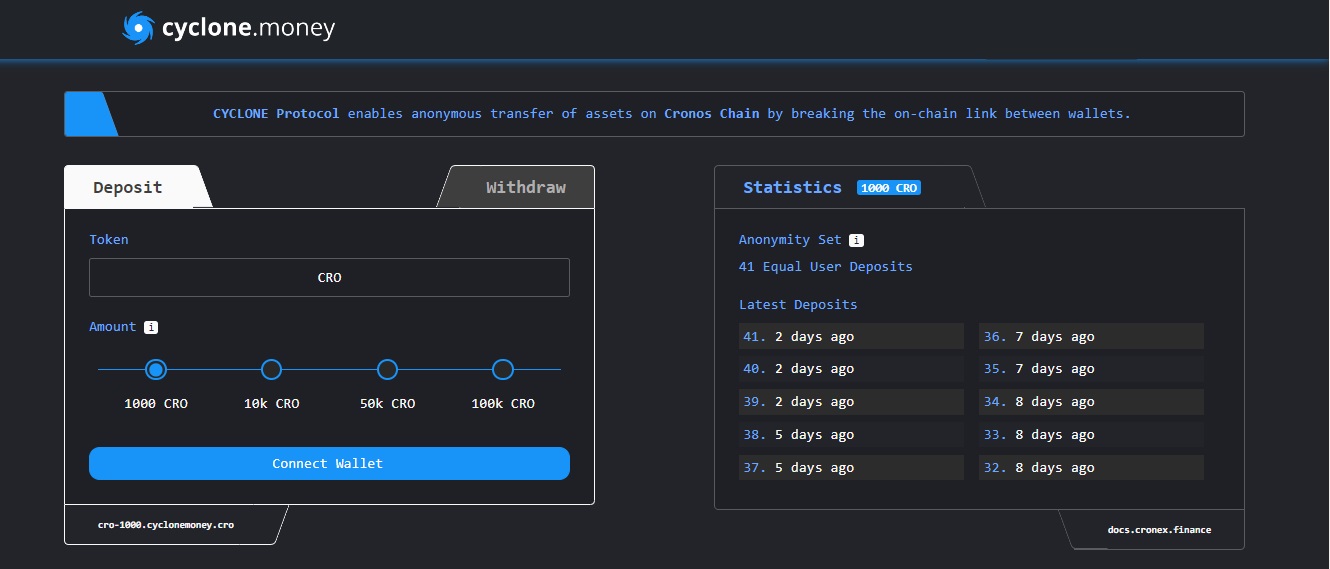Viewport: 1330px width, 569px height.
Task: Open the cro-1000.cyclonemoney.cro link
Action: tap(166, 524)
